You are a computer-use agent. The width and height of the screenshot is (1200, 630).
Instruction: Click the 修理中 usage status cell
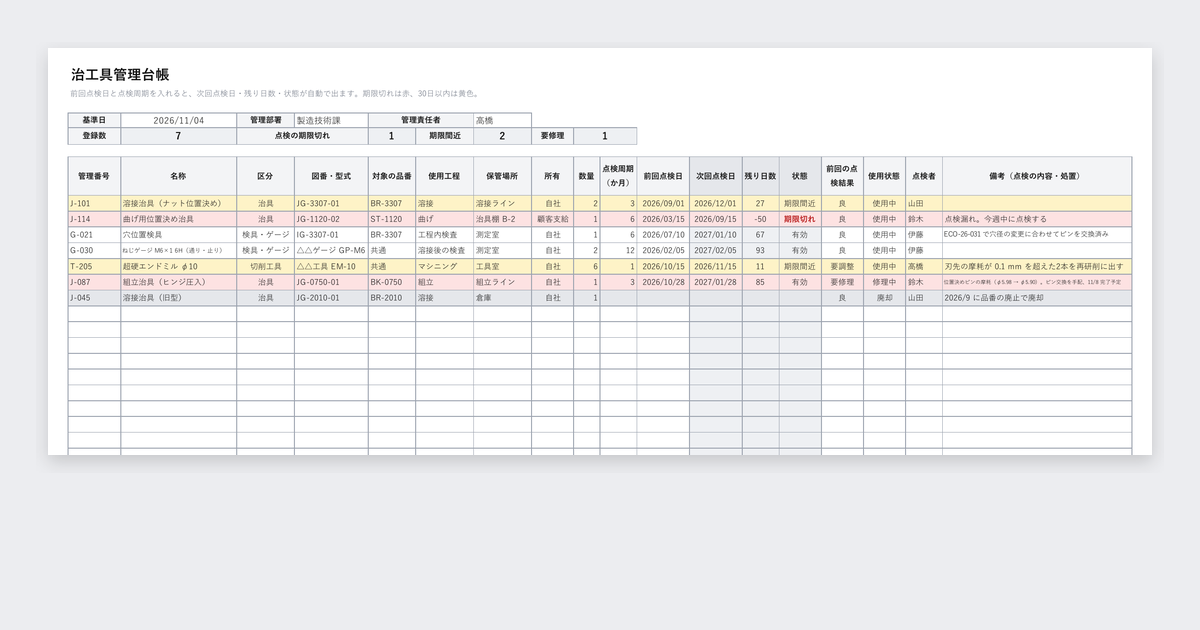tap(884, 282)
